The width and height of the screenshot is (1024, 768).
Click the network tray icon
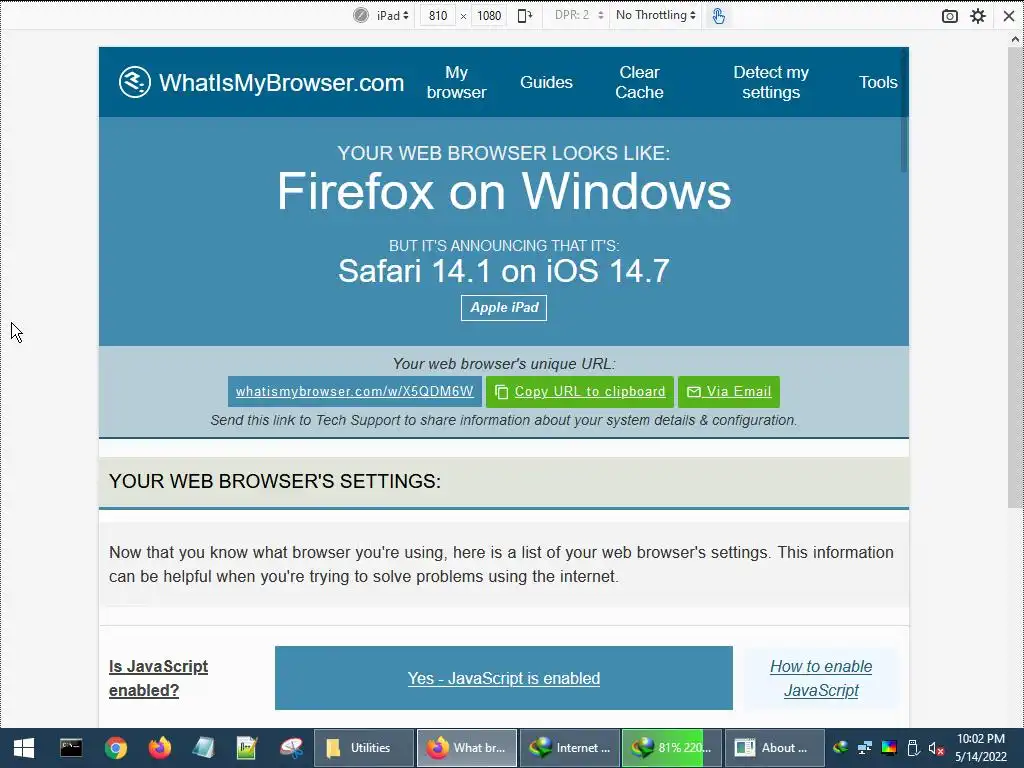point(865,748)
